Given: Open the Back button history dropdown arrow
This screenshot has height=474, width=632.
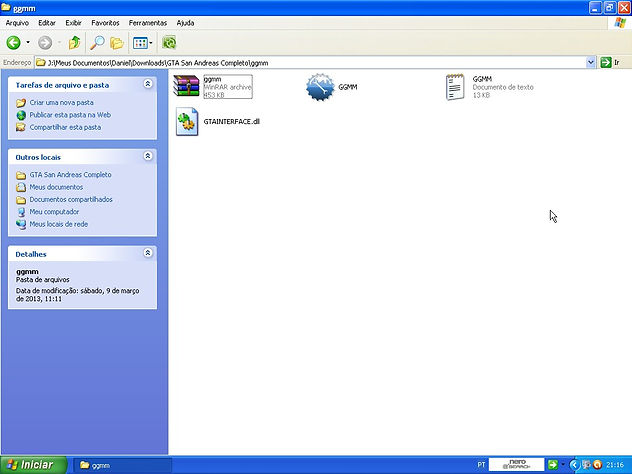Looking at the screenshot, I should (x=28, y=43).
